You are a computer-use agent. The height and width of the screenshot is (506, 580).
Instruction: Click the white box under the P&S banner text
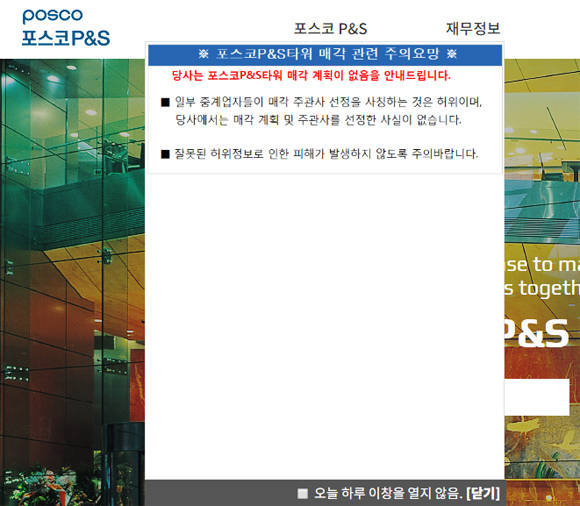tap(537, 397)
